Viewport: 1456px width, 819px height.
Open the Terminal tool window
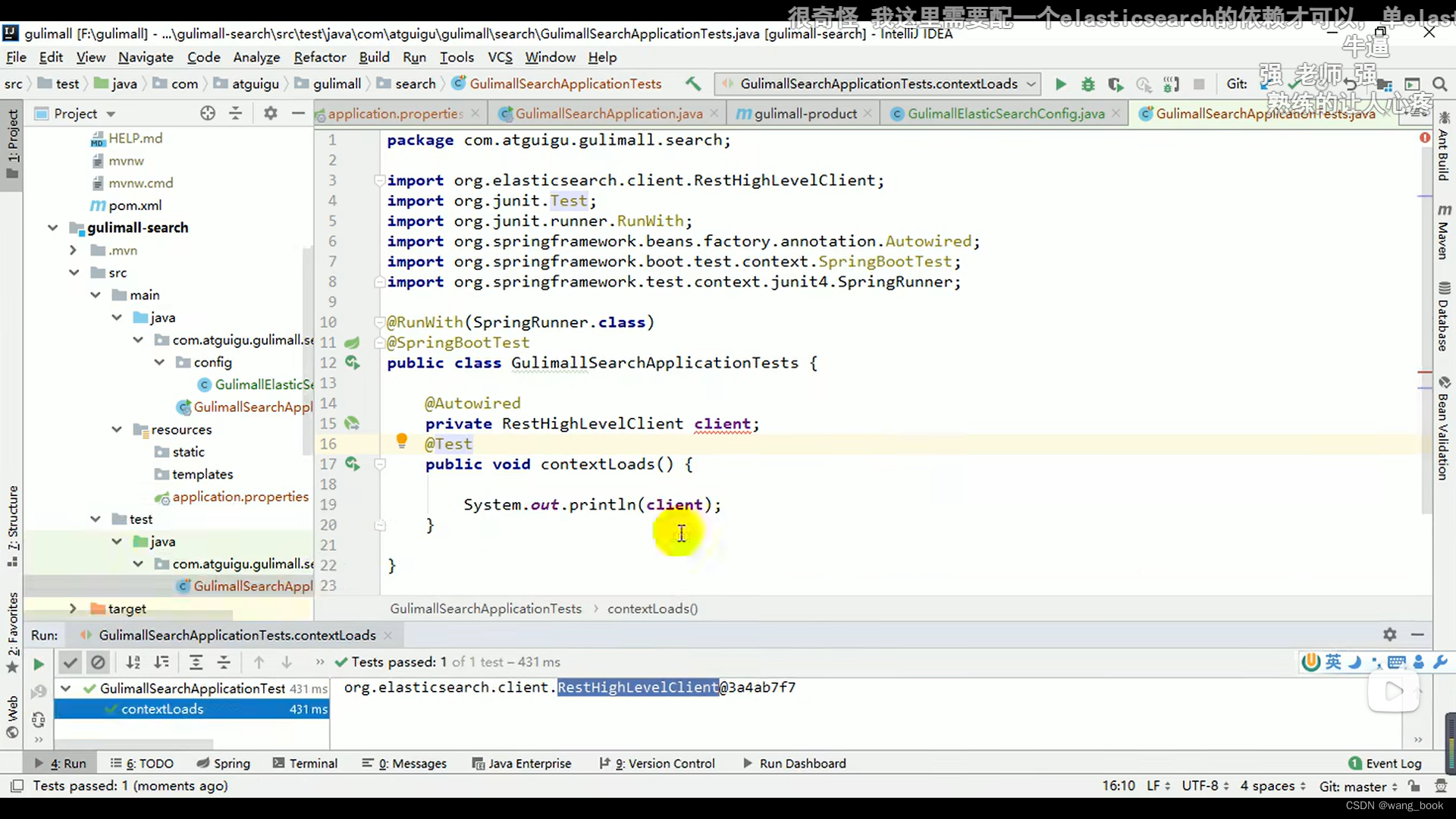point(305,764)
